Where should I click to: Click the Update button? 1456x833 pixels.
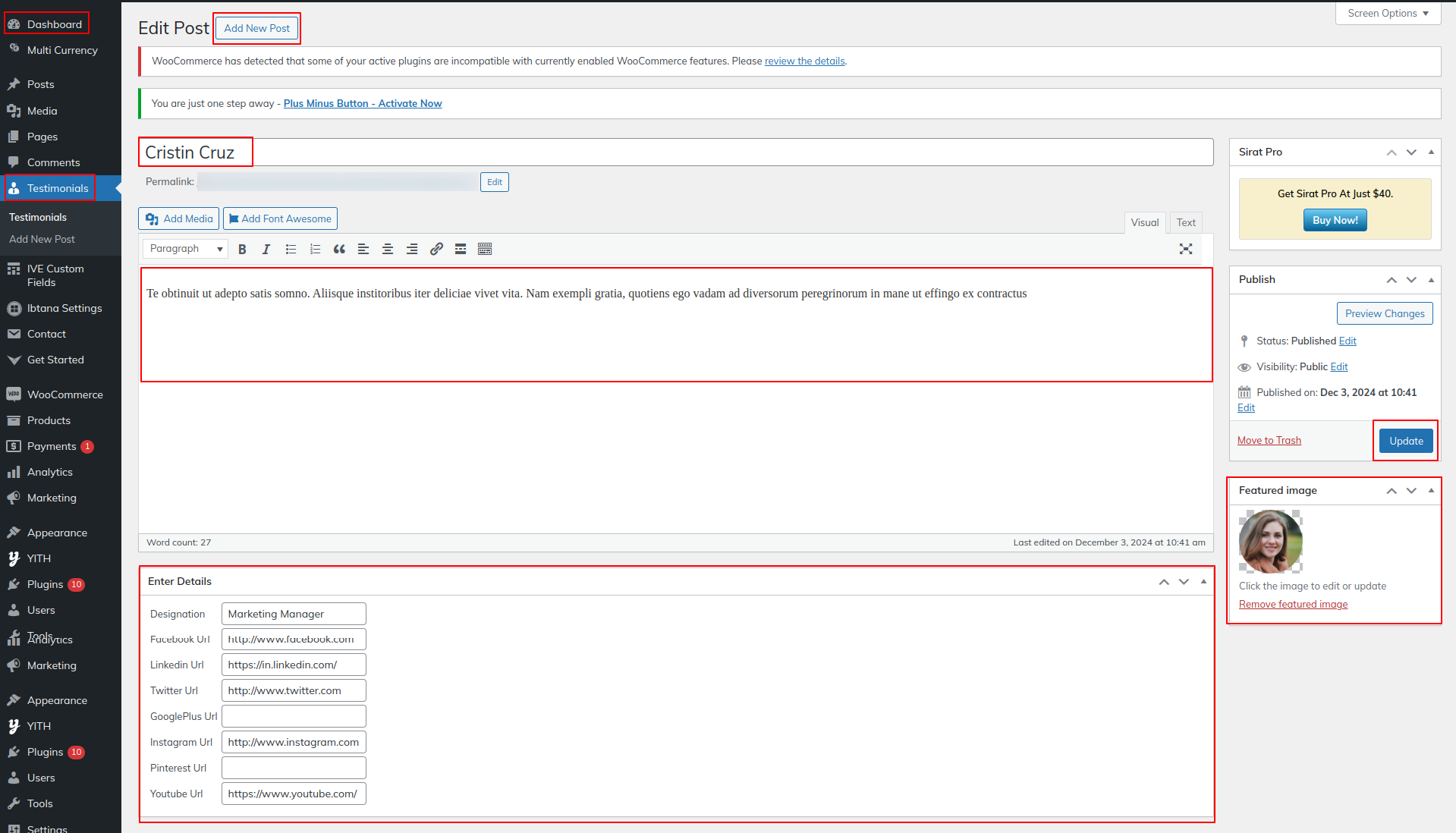pyautogui.click(x=1405, y=441)
